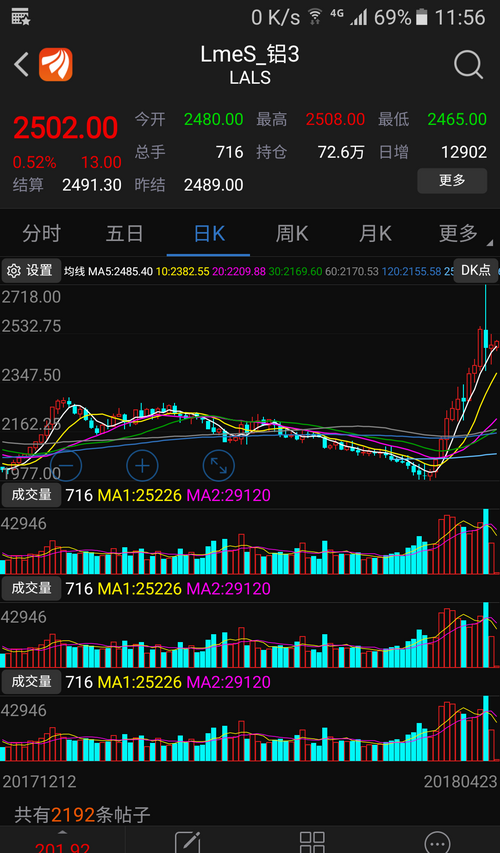Tap the 60:2170.53 moving average label
This screenshot has width=500, height=853.
352,271
